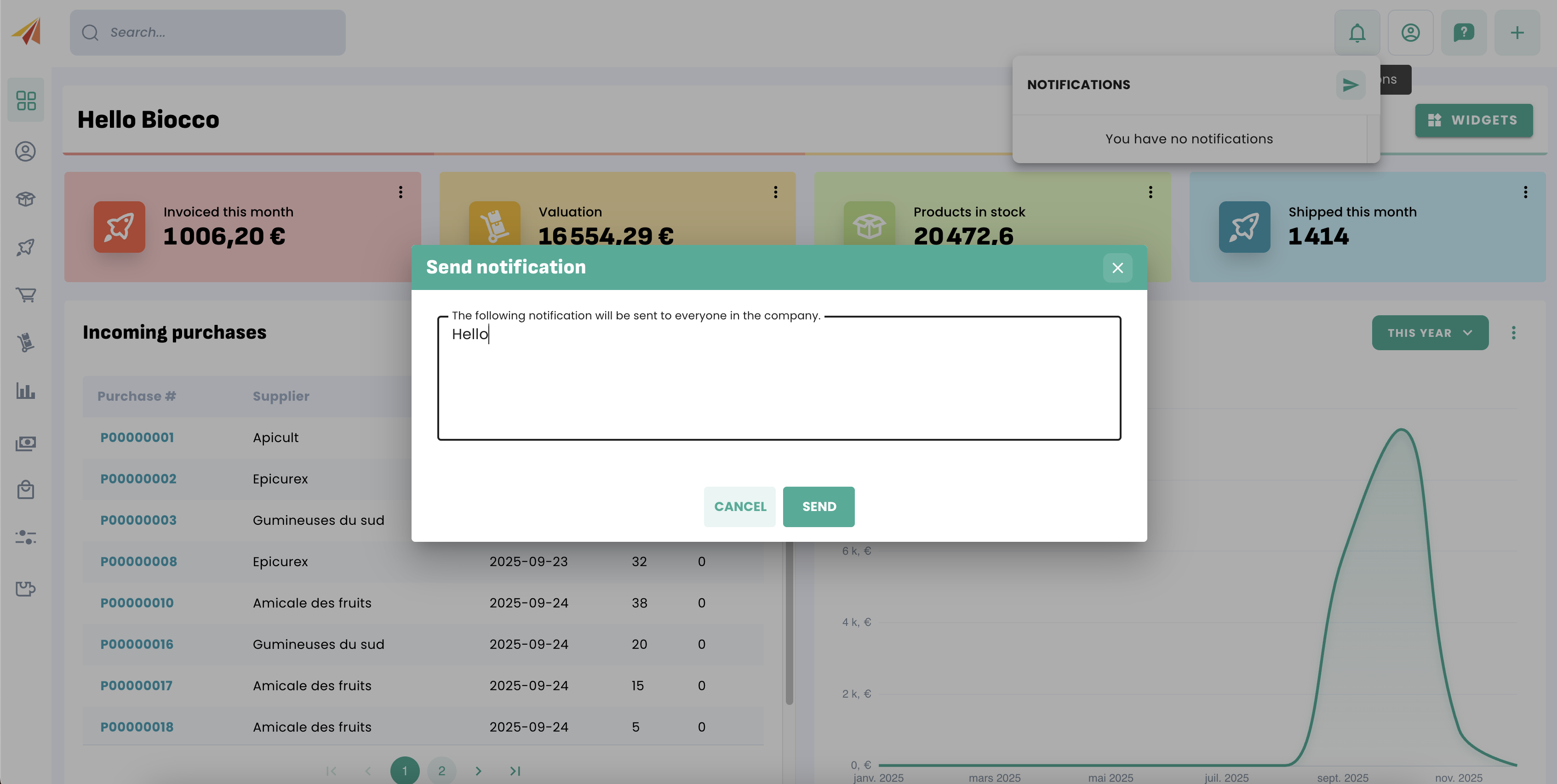Click the send paper-plane icon in Notifications
Image resolution: width=1557 pixels, height=784 pixels.
pyautogui.click(x=1350, y=85)
